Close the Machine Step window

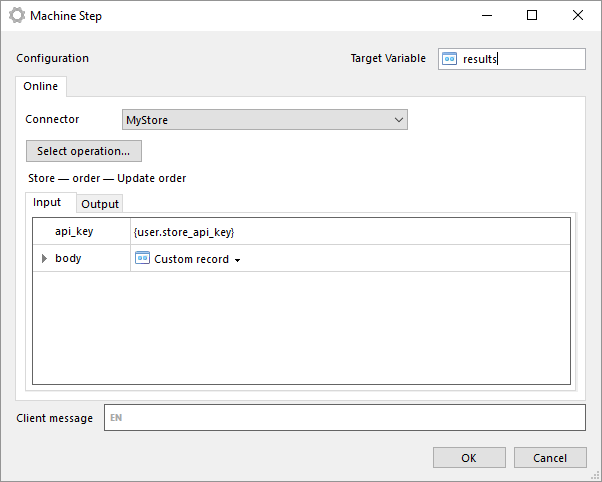577,15
